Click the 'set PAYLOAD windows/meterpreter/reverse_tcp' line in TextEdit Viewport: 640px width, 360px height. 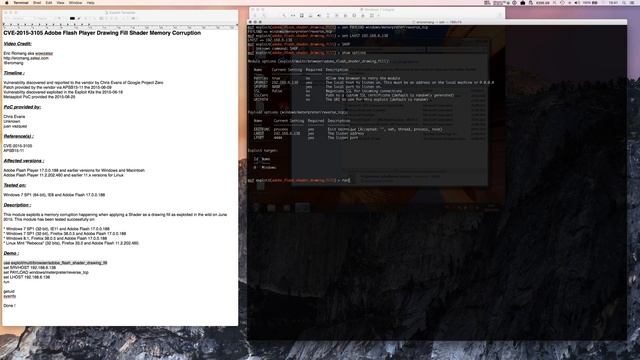[x=46, y=272]
